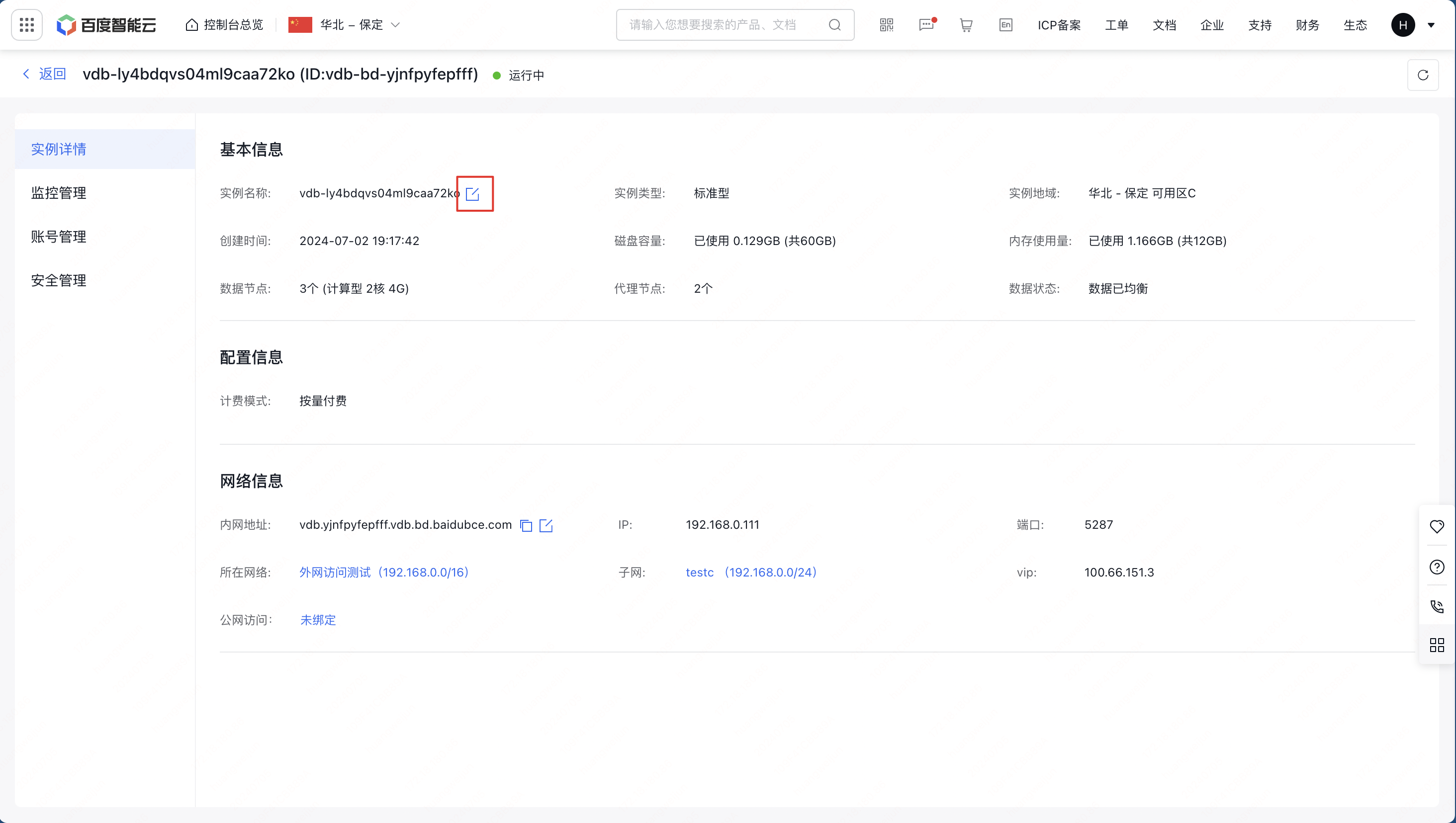This screenshot has height=823, width=1456.
Task: Click 未绑定 public access link
Action: pos(318,620)
